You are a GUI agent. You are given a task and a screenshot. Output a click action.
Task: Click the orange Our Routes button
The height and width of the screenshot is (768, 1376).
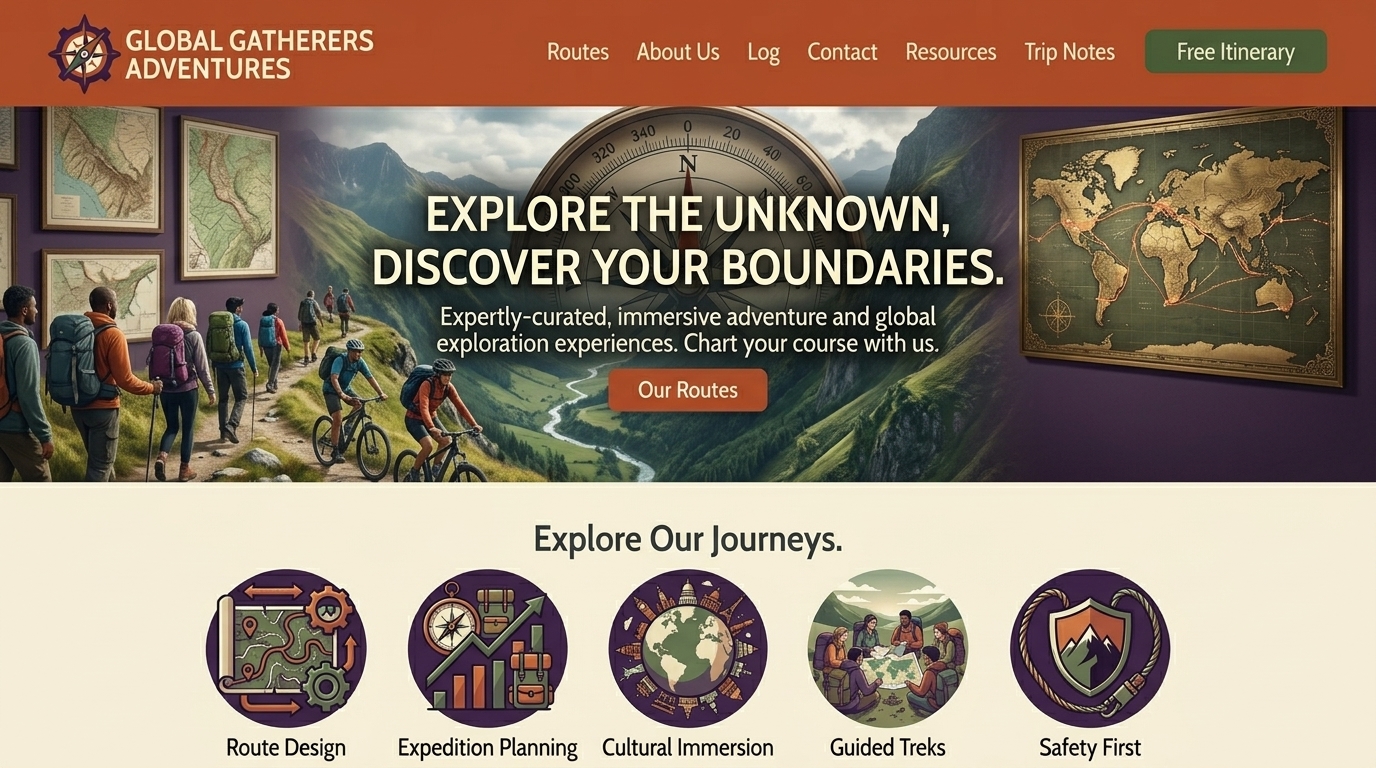click(688, 390)
